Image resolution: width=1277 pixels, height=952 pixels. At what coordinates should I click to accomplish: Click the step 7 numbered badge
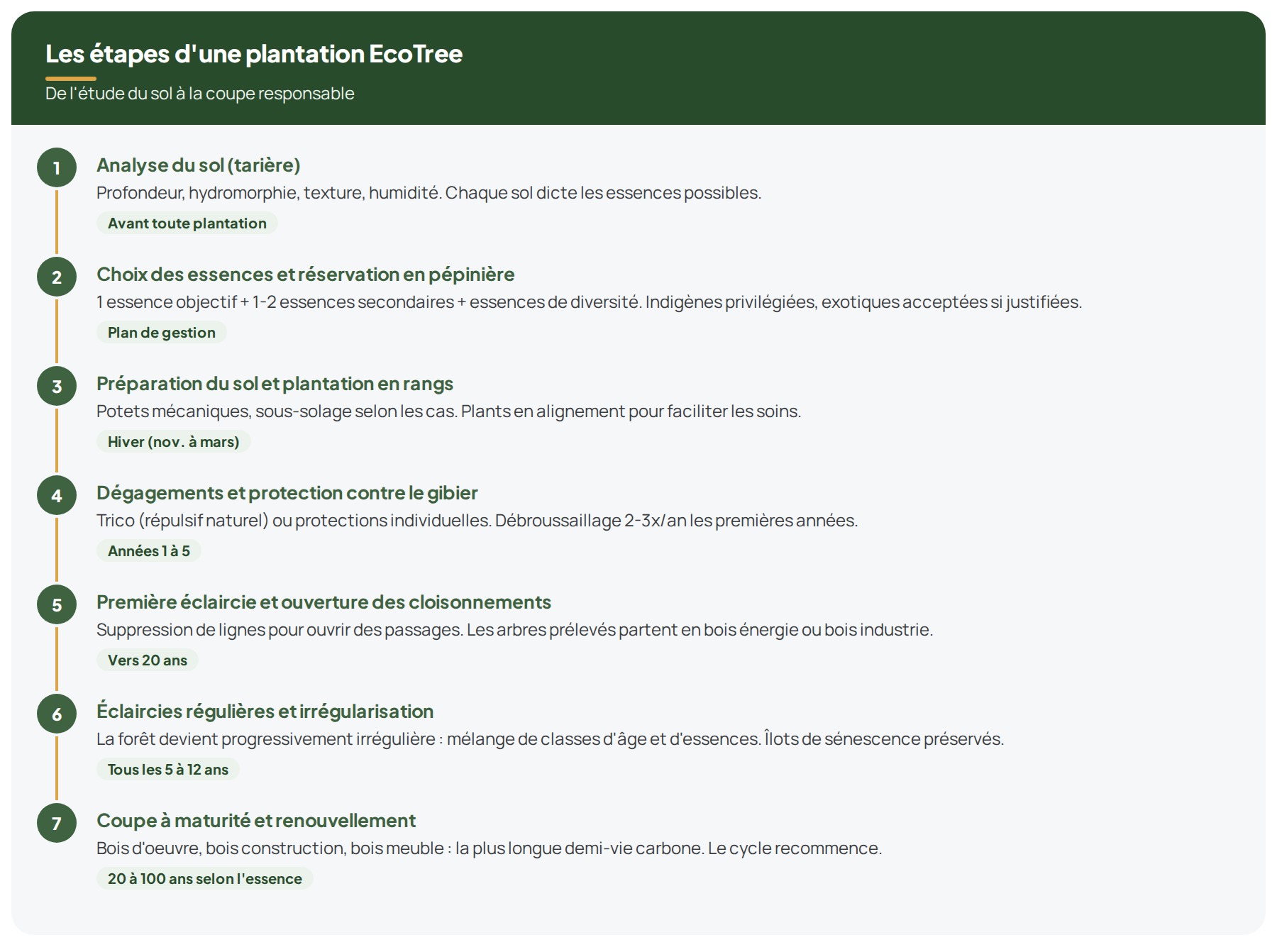pyautogui.click(x=57, y=824)
